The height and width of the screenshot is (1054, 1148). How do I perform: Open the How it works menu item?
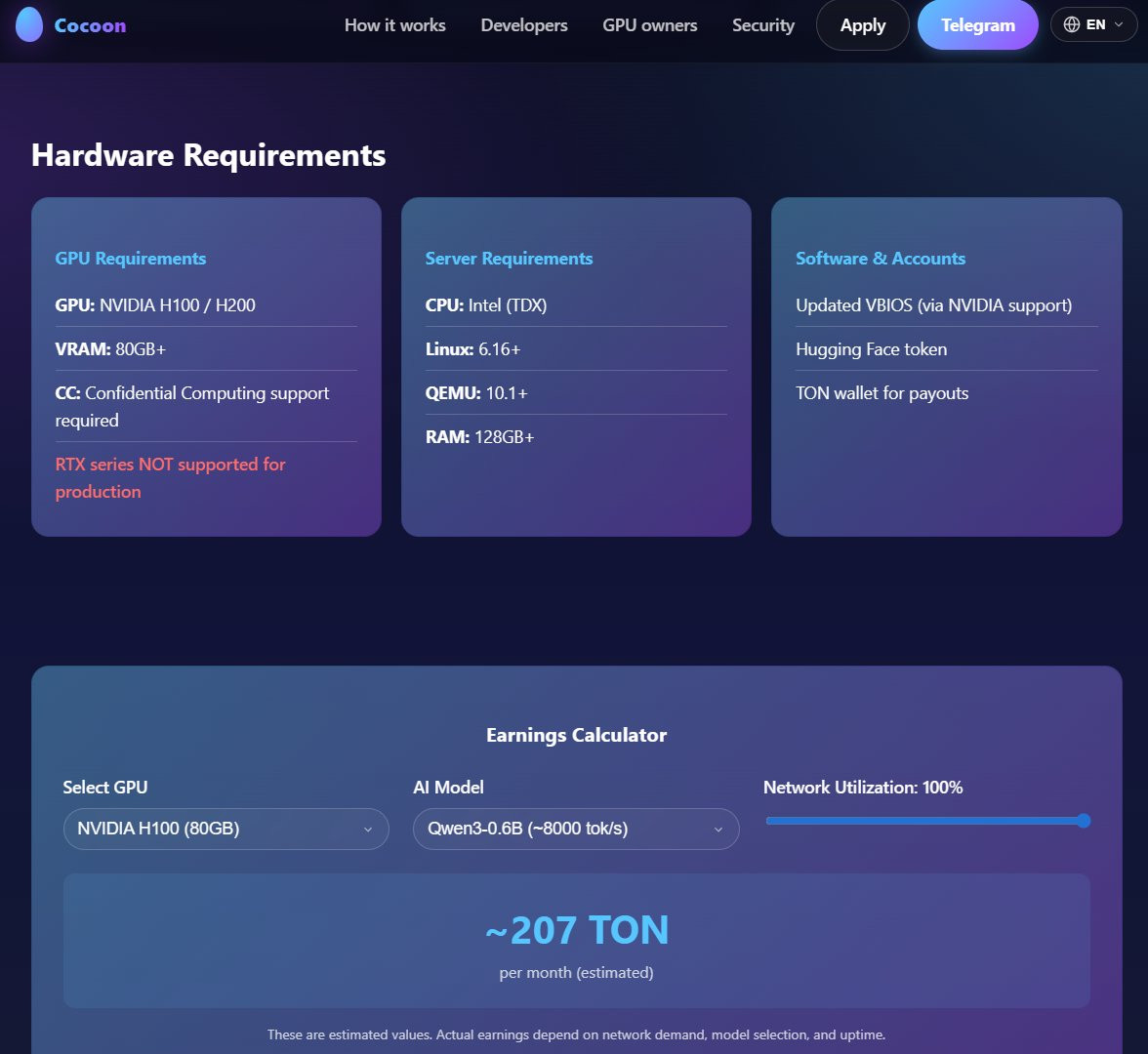tap(394, 25)
